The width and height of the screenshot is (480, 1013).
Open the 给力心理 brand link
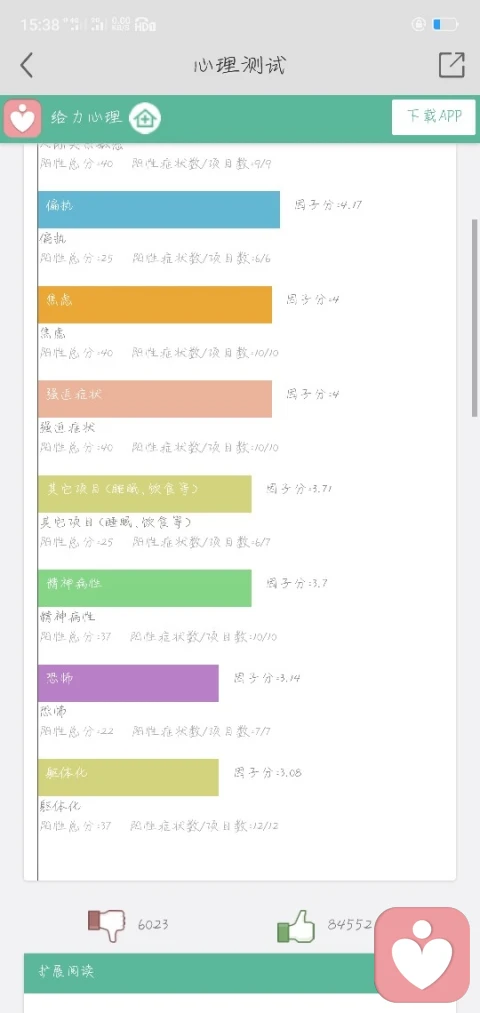pos(86,118)
